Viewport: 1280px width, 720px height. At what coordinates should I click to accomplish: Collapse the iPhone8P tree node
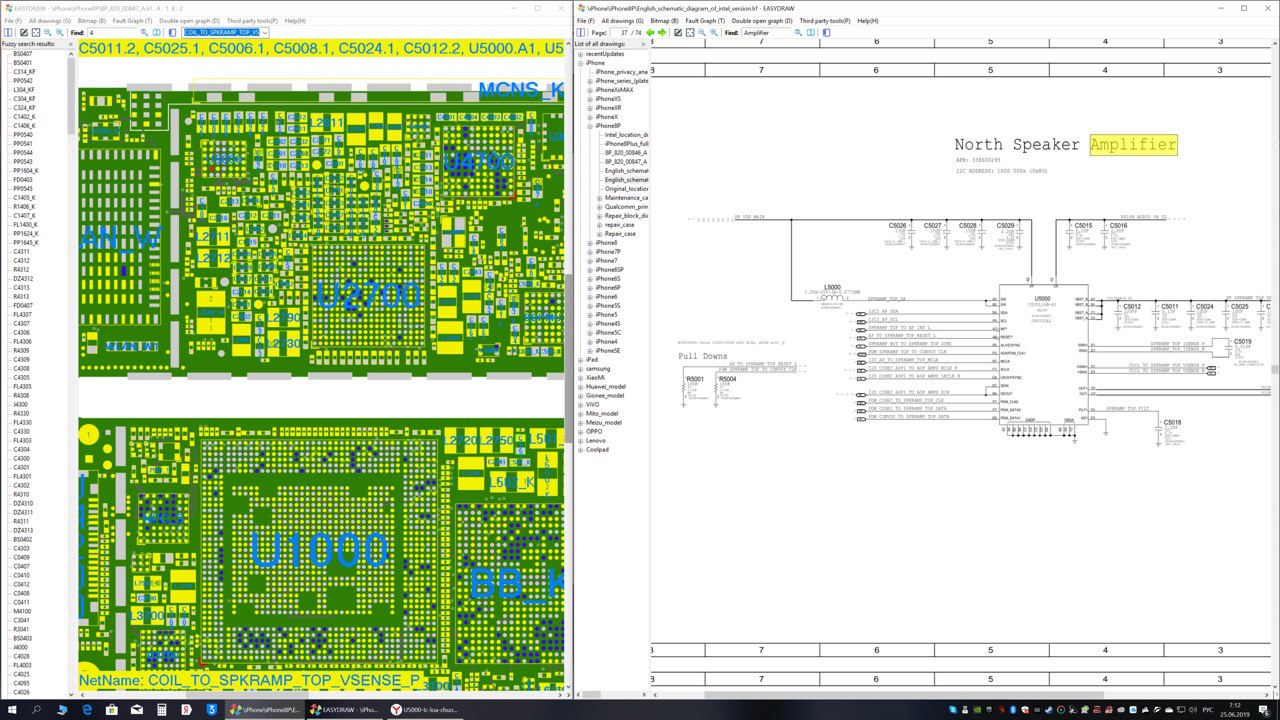pyautogui.click(x=590, y=126)
